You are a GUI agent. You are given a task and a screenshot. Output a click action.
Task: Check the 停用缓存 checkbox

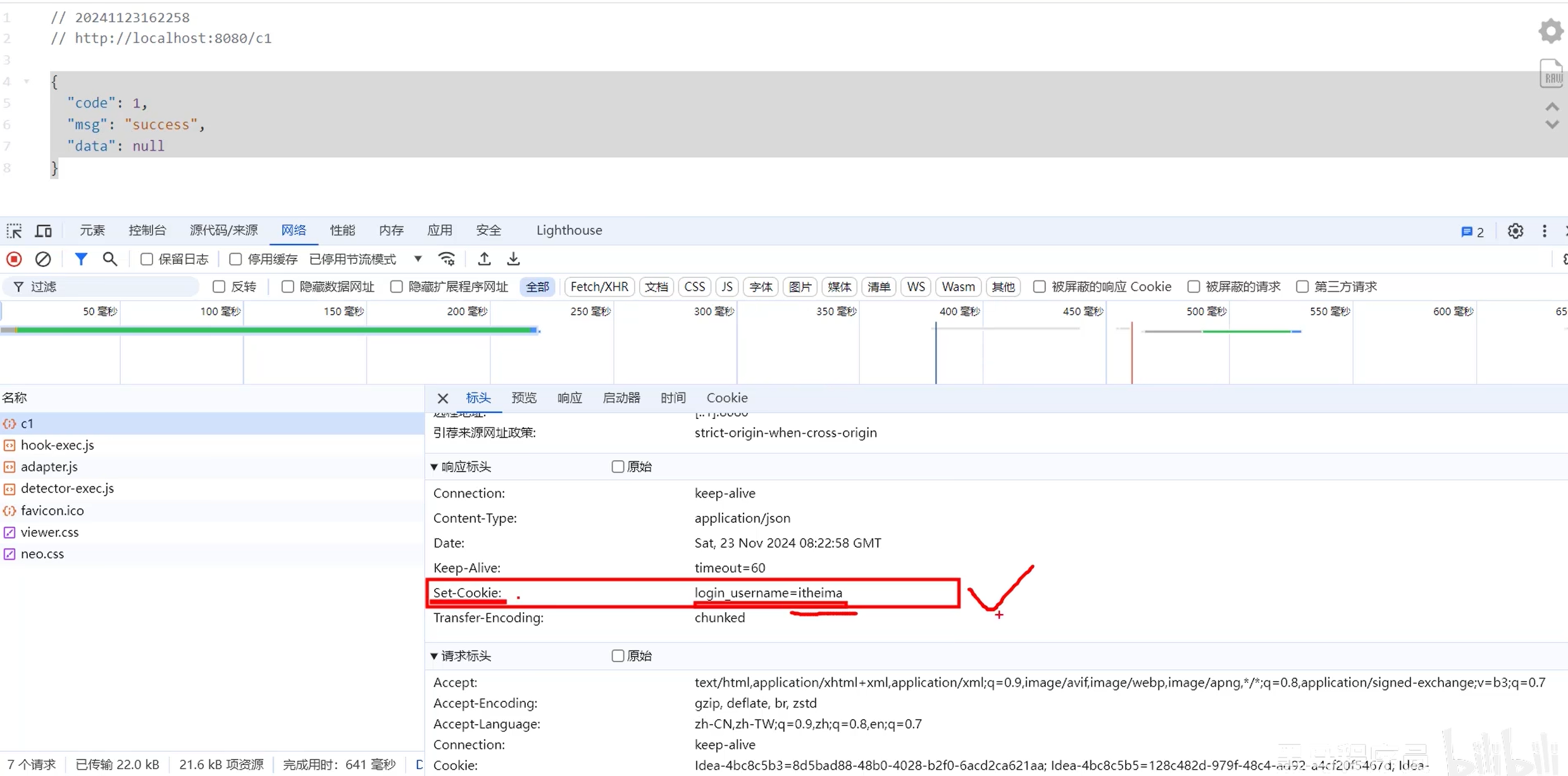pos(235,259)
